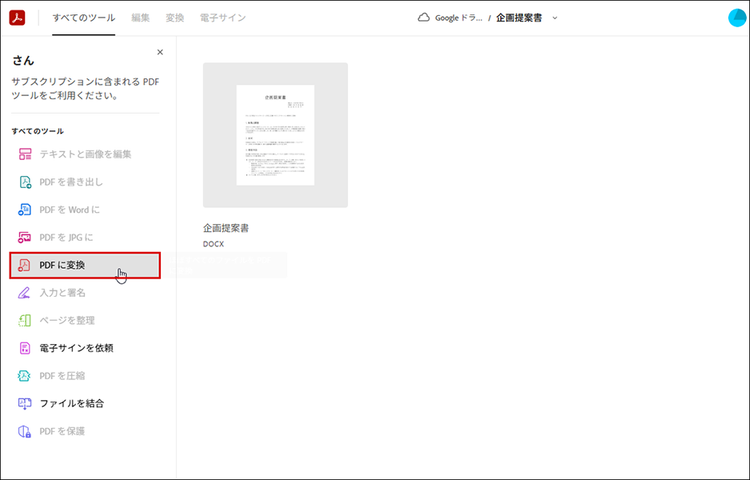Click the Adobe Acrobat logo icon

(x=17, y=17)
